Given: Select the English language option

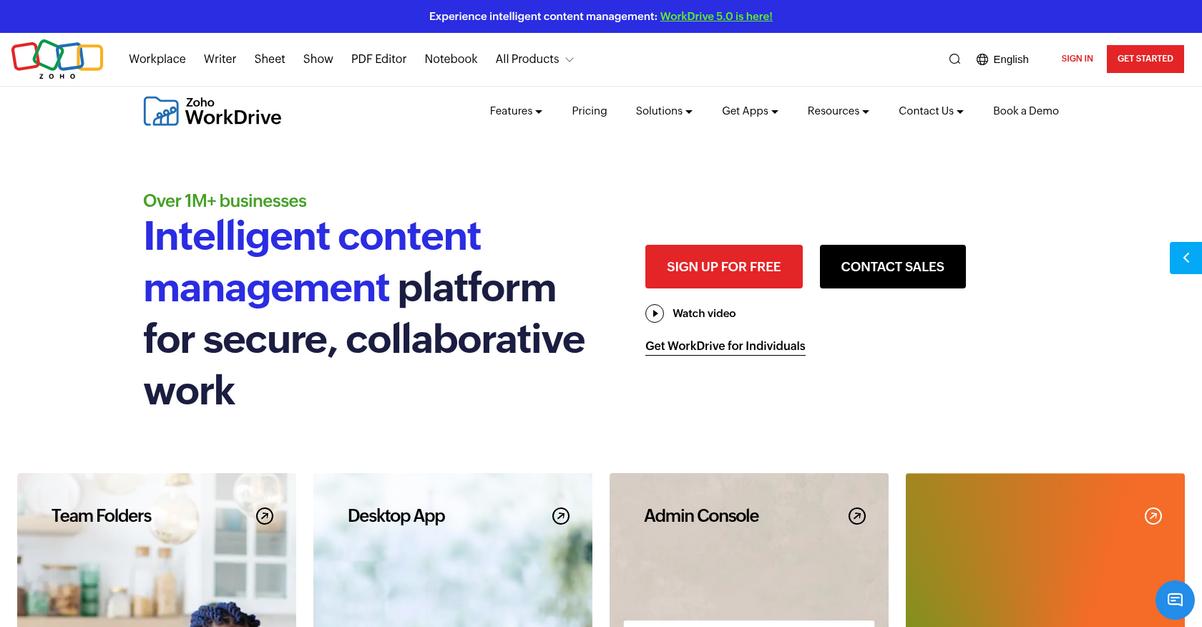Looking at the screenshot, I should 1011,59.
